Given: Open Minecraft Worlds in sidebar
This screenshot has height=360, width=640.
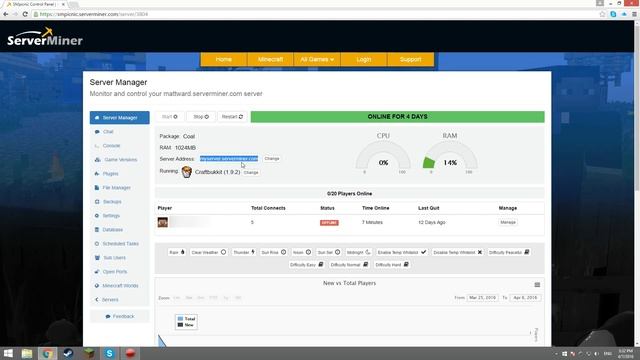Looking at the screenshot, I should [120, 286].
